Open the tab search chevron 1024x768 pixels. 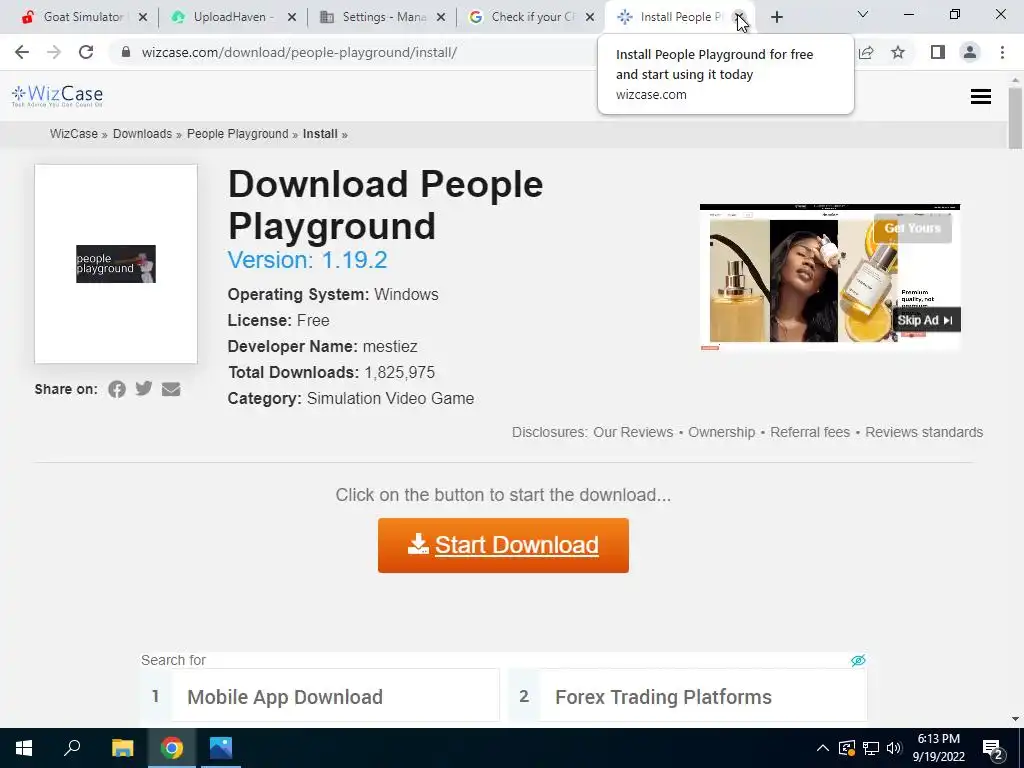863,14
